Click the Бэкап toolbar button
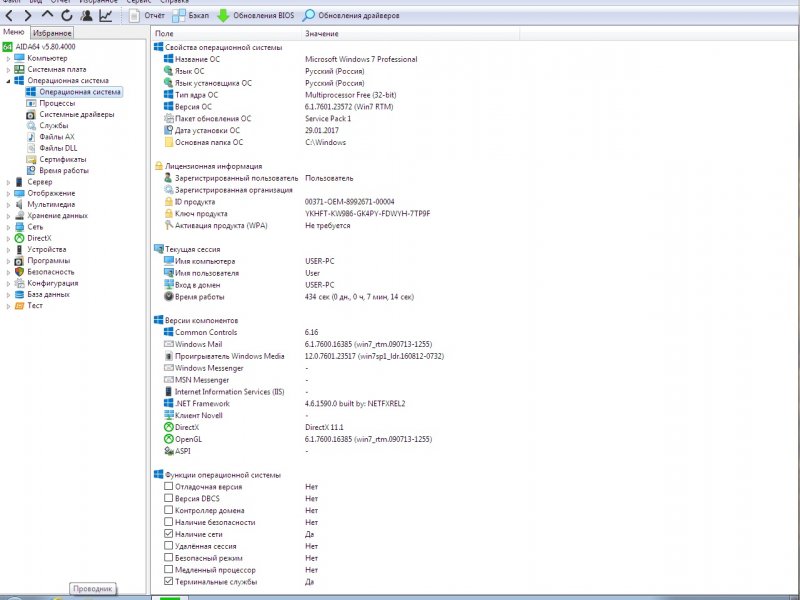 190,16
